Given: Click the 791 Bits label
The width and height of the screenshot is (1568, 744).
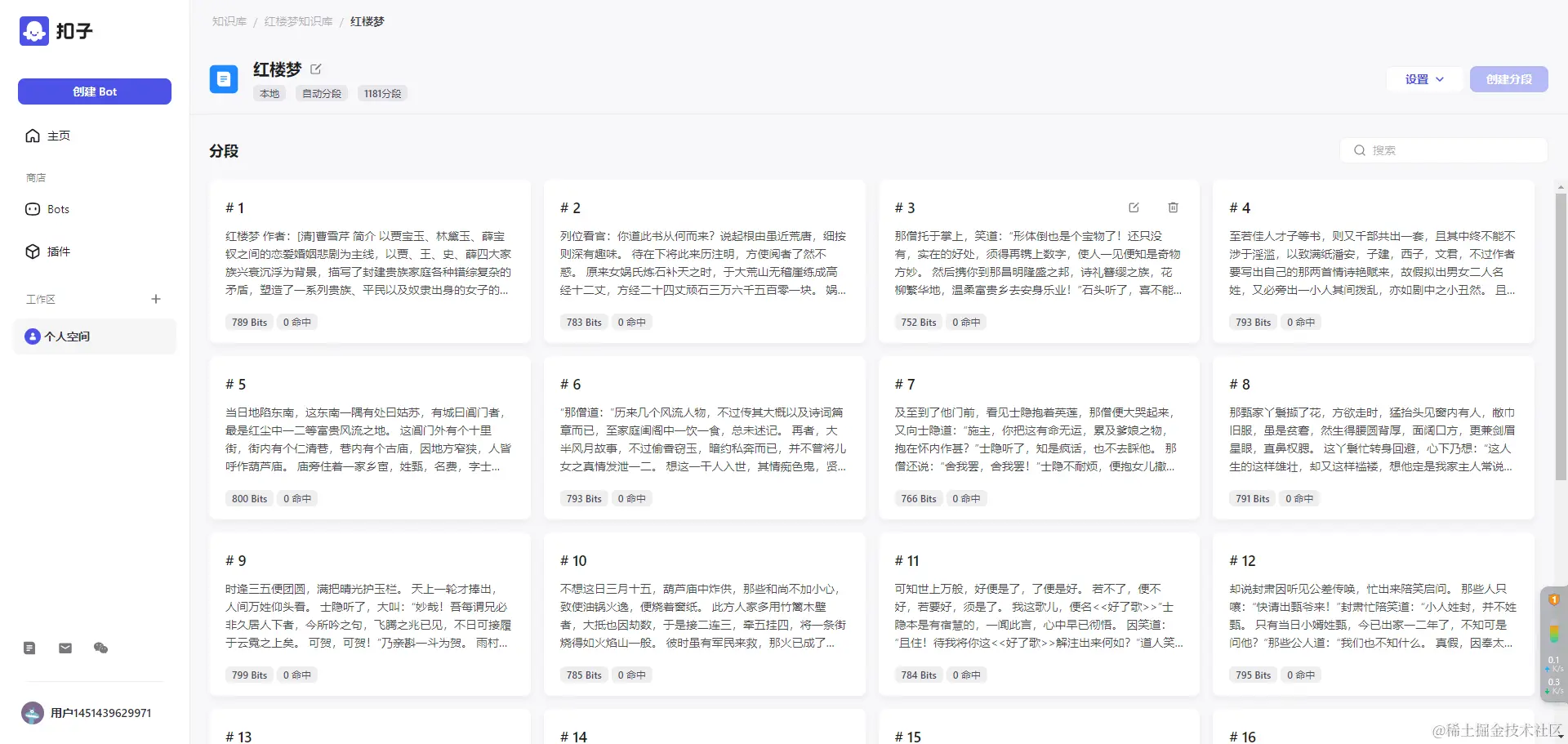Looking at the screenshot, I should [1252, 499].
